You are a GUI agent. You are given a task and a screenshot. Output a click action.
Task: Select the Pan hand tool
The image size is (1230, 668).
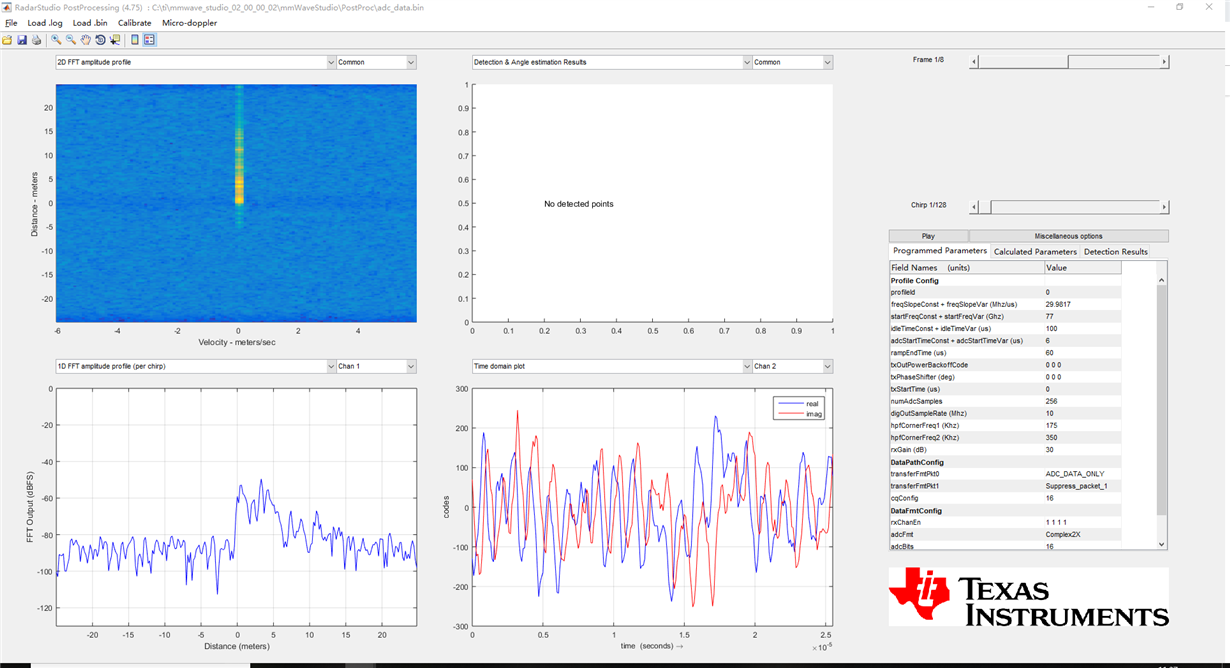[x=86, y=40]
